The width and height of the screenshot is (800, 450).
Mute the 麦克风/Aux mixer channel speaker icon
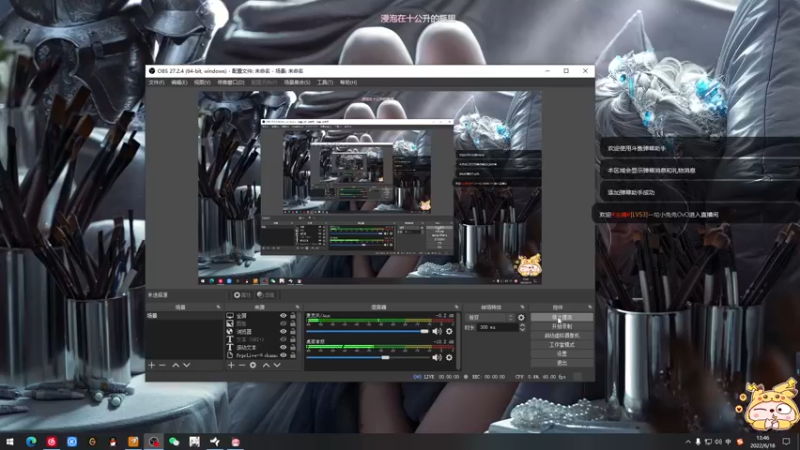tap(437, 331)
